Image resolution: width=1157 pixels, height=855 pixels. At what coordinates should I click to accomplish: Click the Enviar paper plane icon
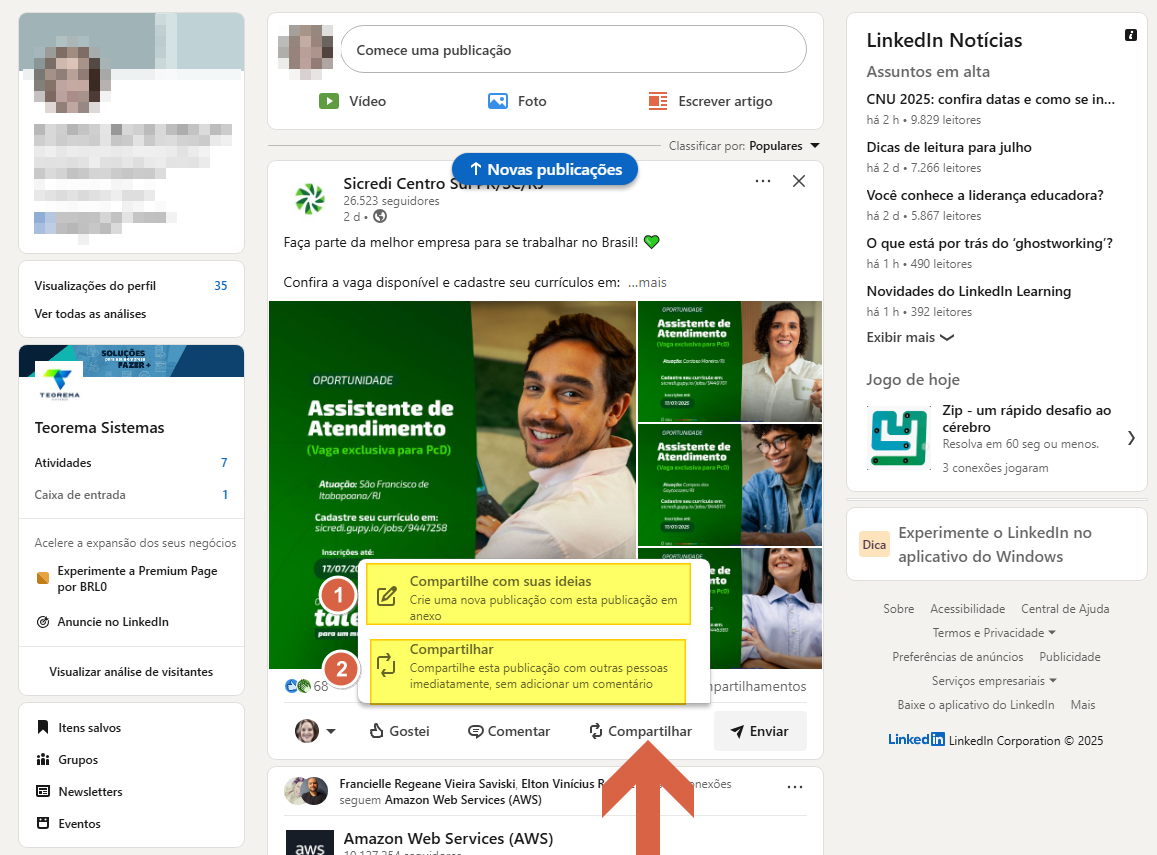coord(736,731)
